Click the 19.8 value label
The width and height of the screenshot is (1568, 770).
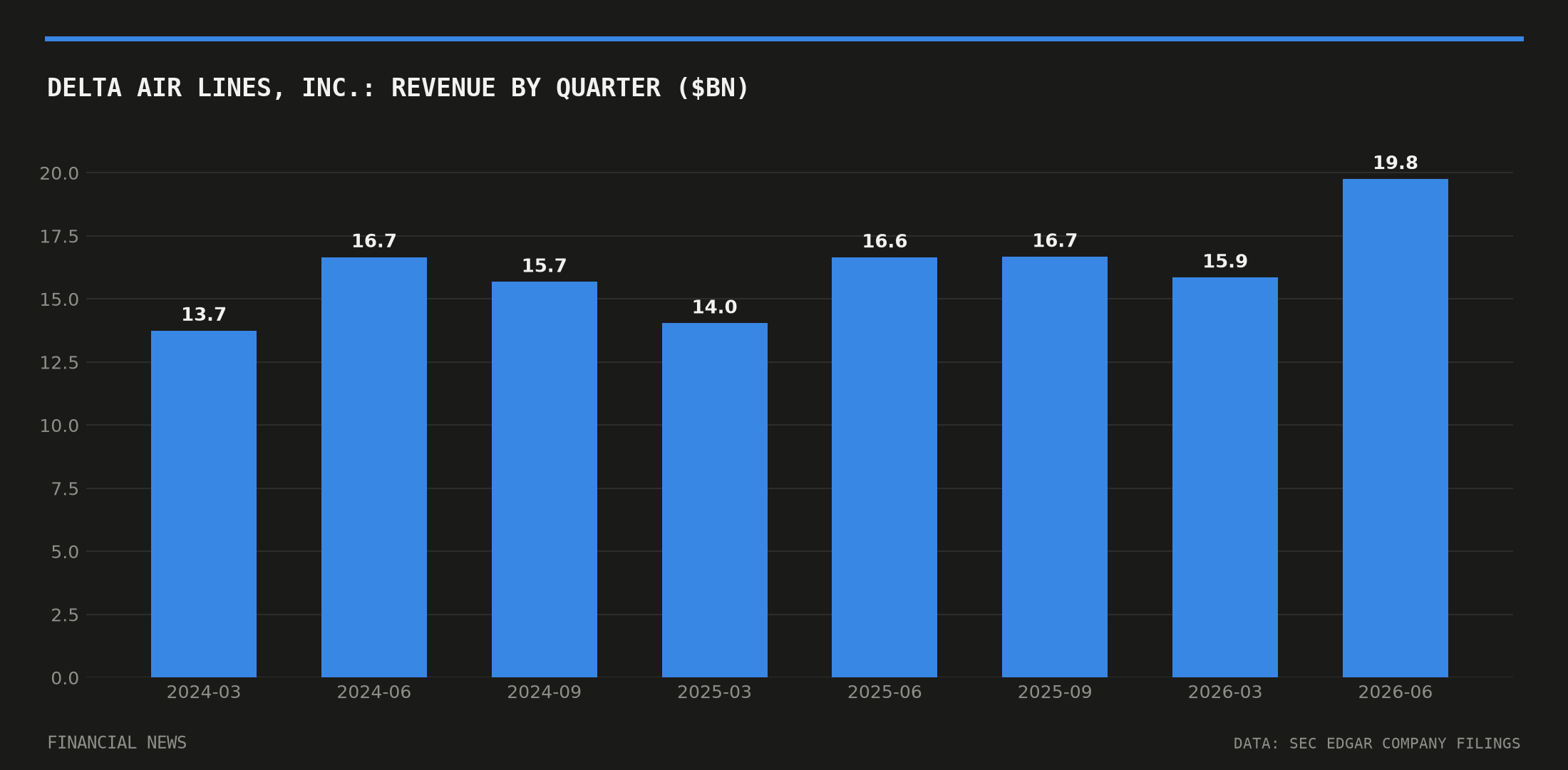(x=1396, y=163)
